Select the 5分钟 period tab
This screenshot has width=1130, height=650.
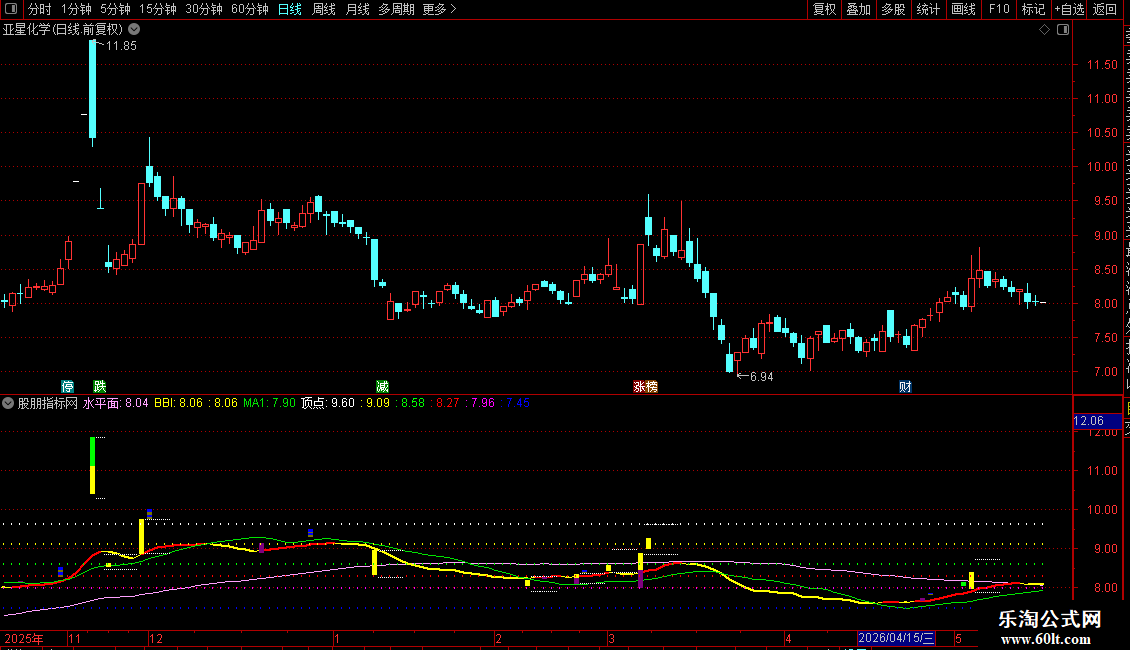115,9
